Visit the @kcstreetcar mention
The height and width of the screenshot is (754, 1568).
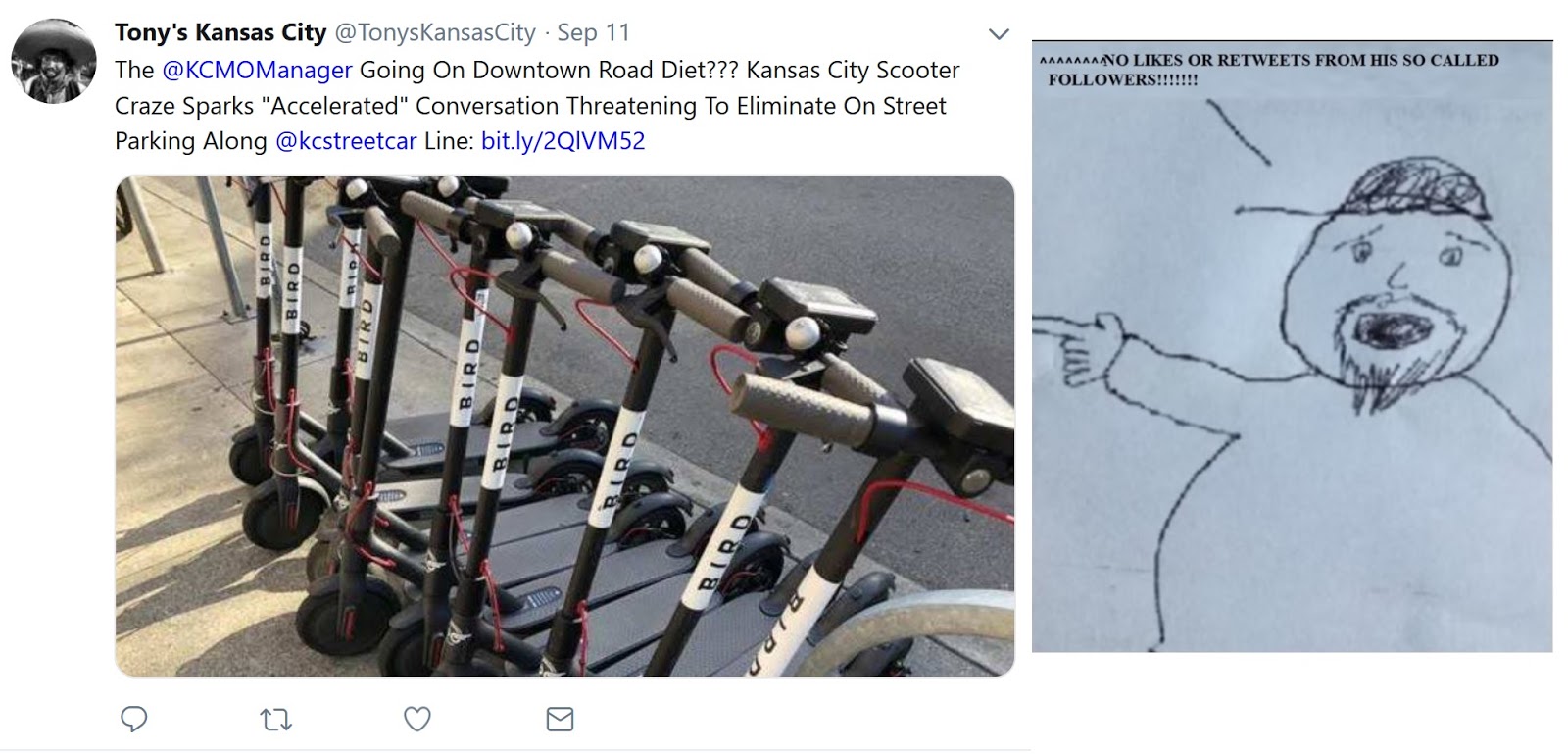[x=346, y=140]
